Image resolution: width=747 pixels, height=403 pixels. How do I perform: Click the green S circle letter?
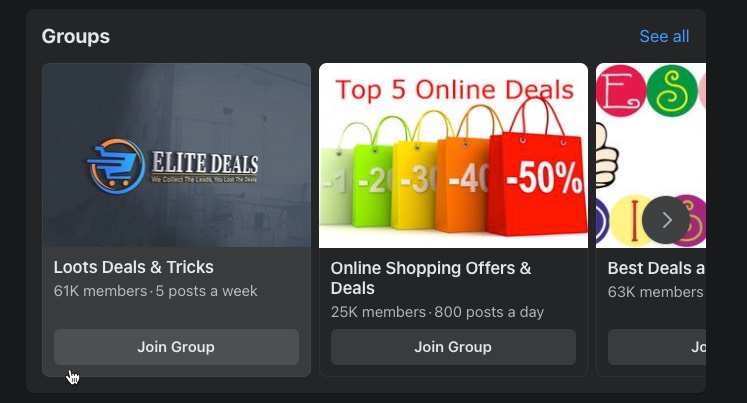coord(672,91)
